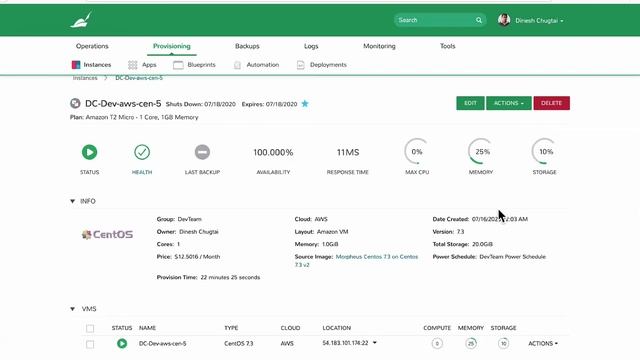640x360 pixels.
Task: Click instance type icon beside DC-Dev-aws-cen-5 title
Action: [75, 103]
